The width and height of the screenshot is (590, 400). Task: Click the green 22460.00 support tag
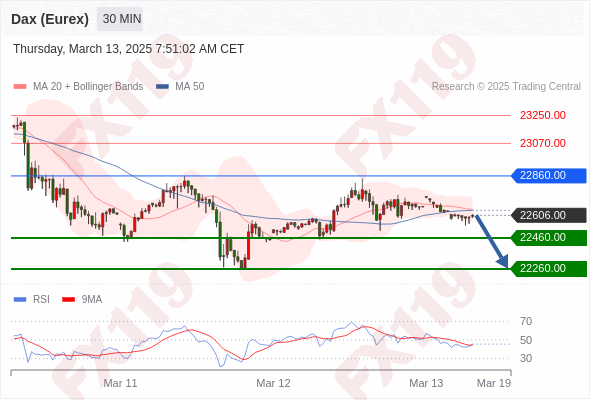click(549, 238)
